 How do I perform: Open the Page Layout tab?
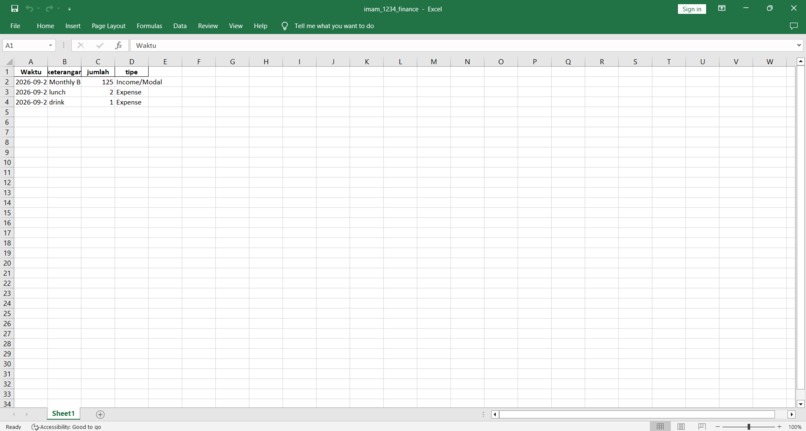[108, 26]
